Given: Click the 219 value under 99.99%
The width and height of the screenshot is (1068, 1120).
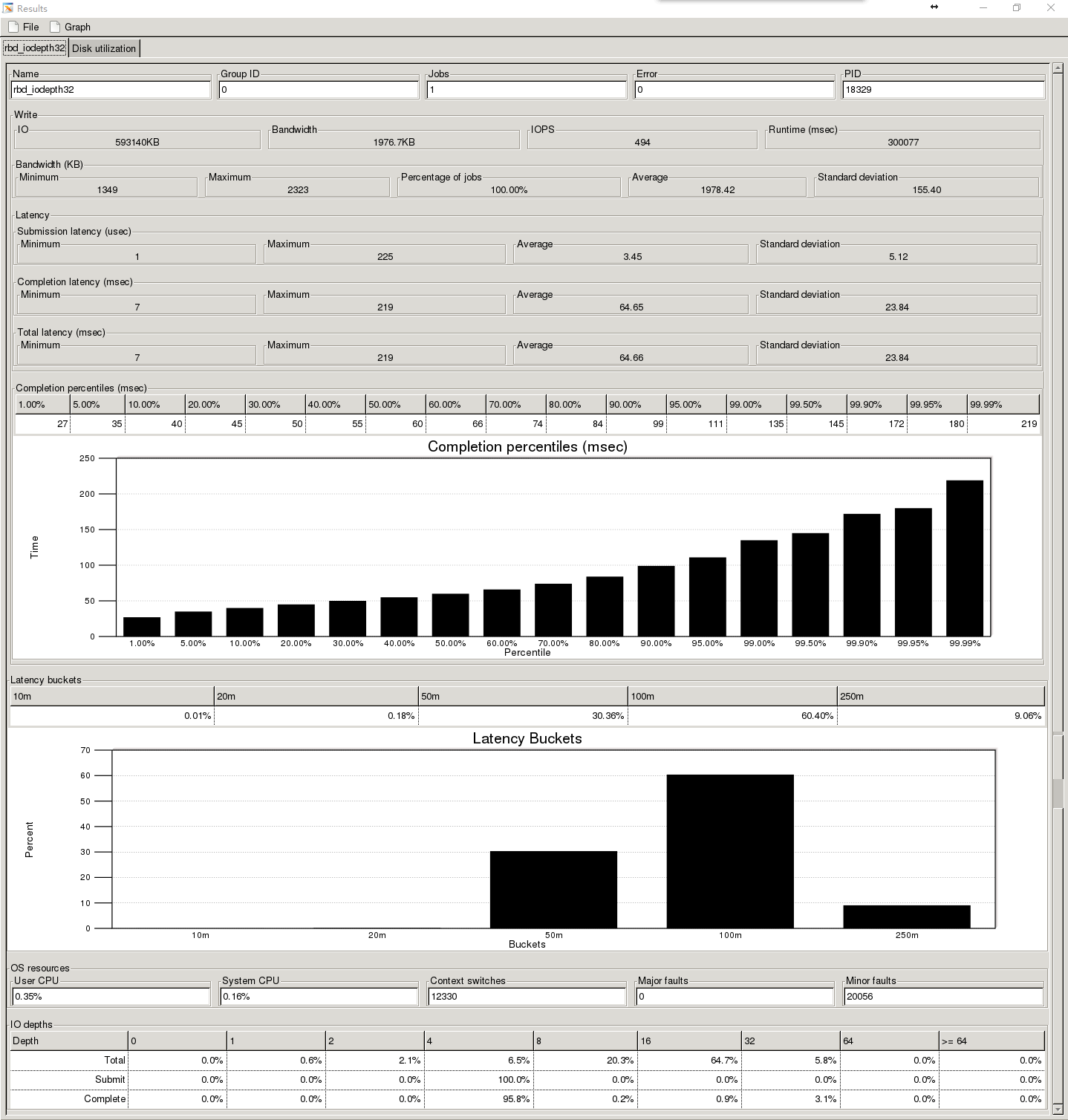Looking at the screenshot, I should pos(1029,423).
